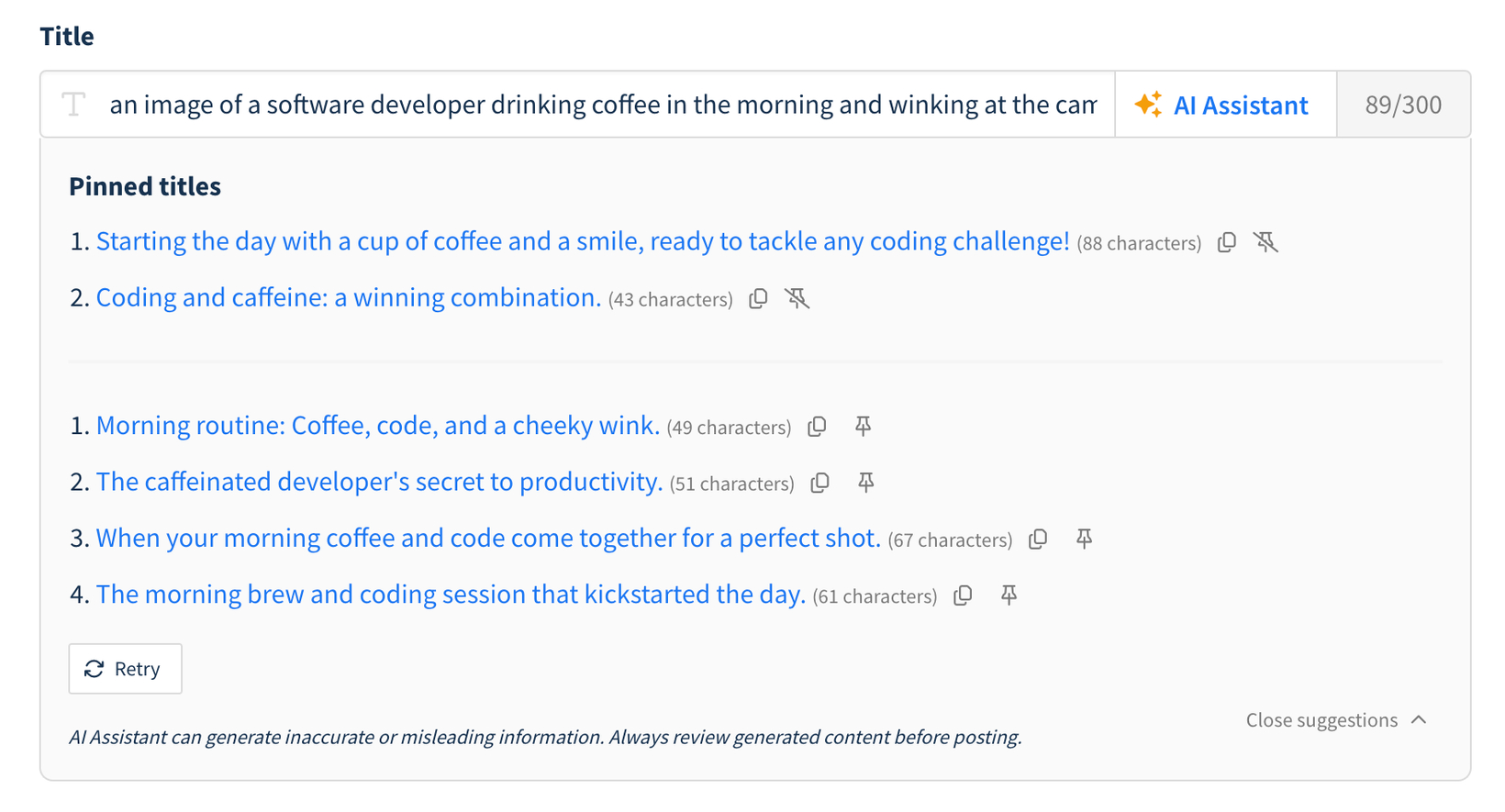The height and width of the screenshot is (812, 1505).
Task: Pin the "morning brew" title suggestion
Action: (x=1009, y=595)
